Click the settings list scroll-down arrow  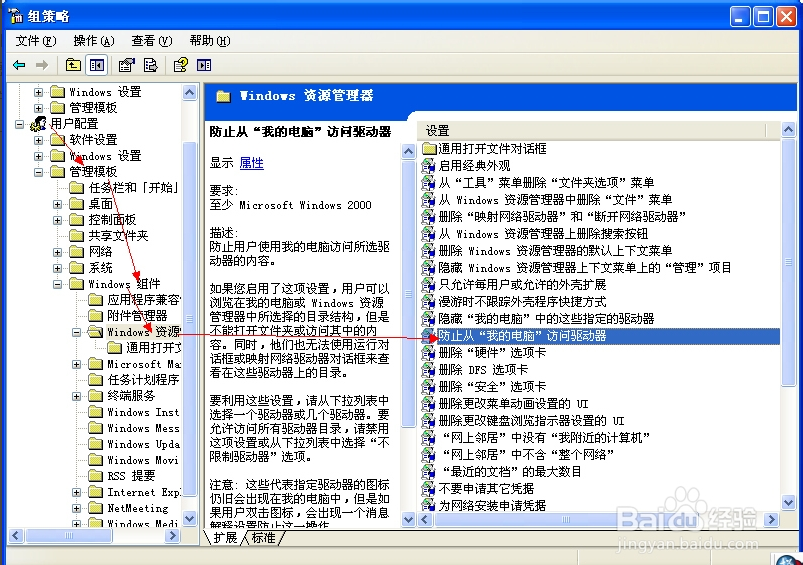coord(789,502)
